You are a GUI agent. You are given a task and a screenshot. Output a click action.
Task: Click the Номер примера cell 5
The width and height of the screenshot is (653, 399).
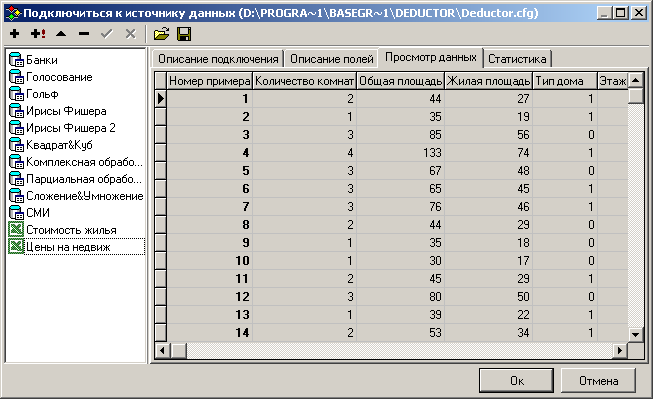pyautogui.click(x=209, y=171)
